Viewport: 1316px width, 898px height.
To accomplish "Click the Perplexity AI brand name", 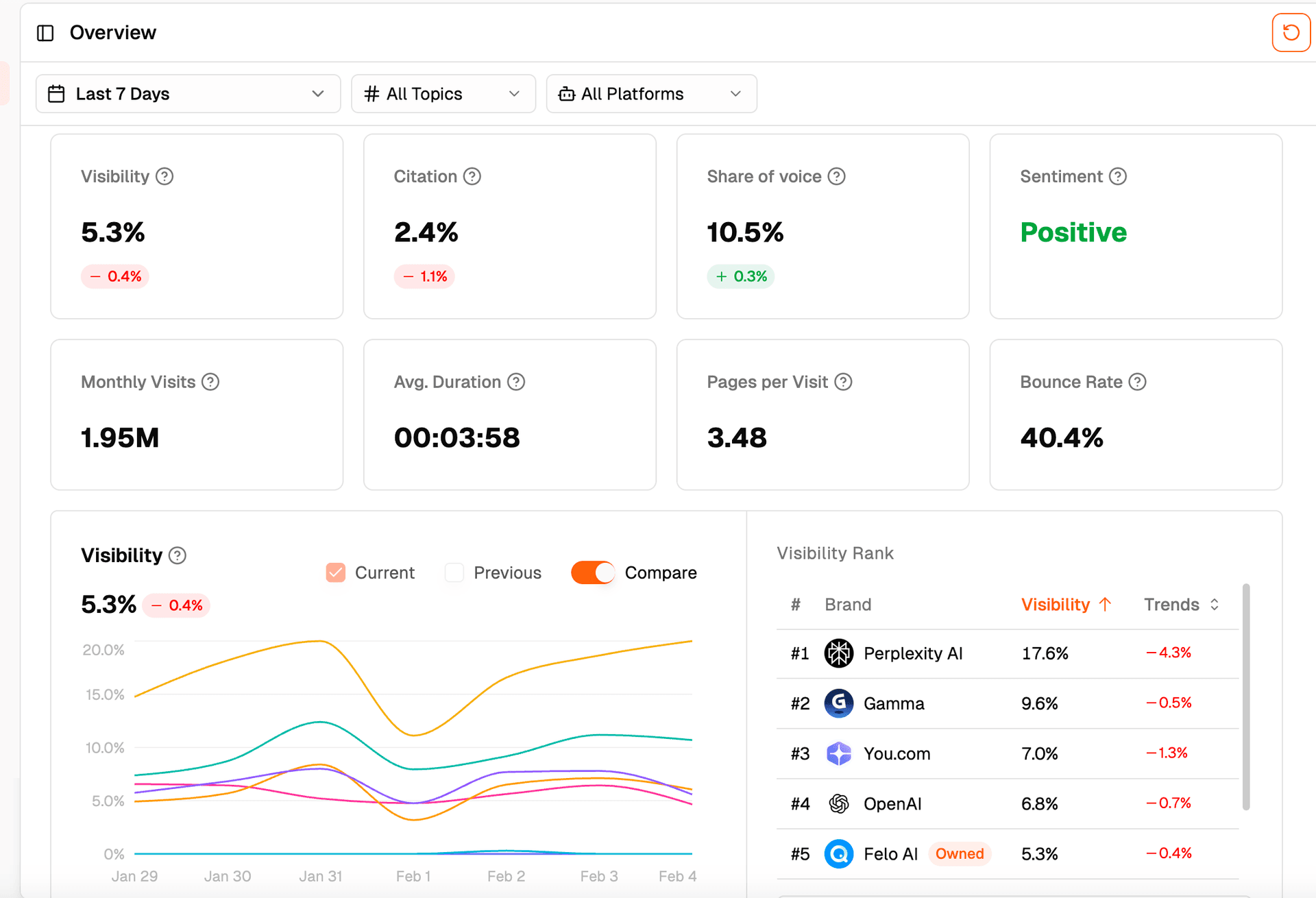I will click(913, 653).
